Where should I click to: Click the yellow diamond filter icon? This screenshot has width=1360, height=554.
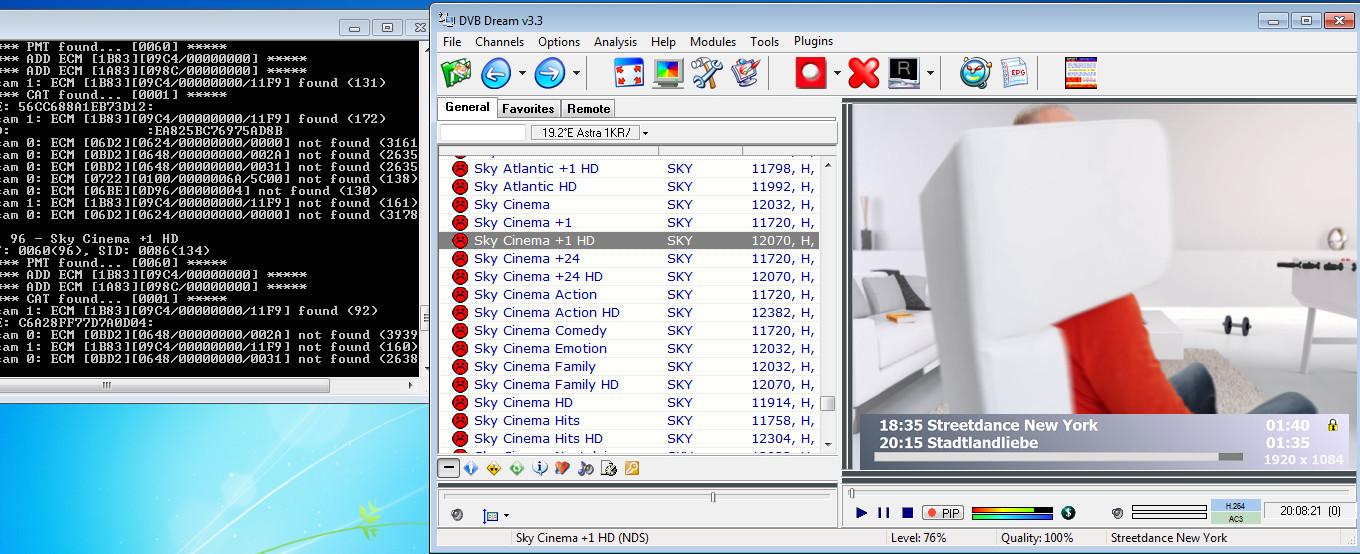coord(494,467)
